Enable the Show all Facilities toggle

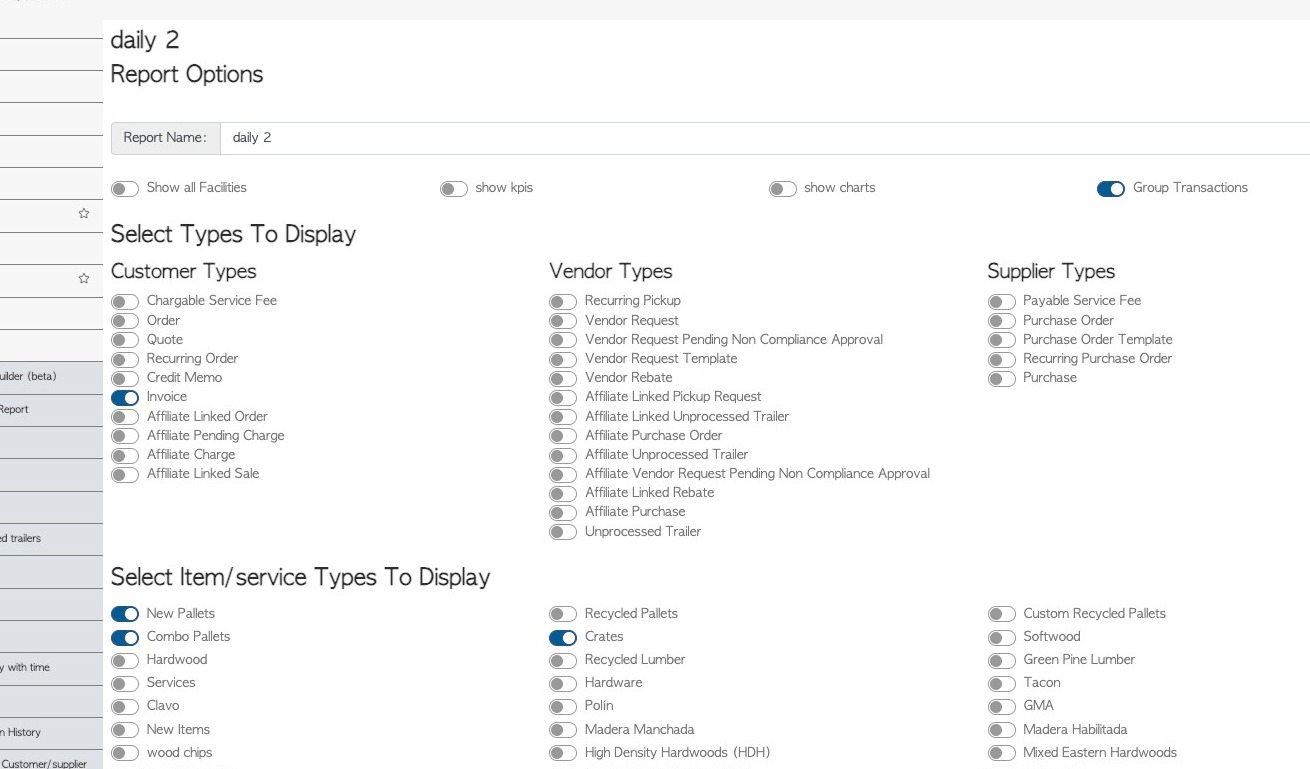coord(125,189)
